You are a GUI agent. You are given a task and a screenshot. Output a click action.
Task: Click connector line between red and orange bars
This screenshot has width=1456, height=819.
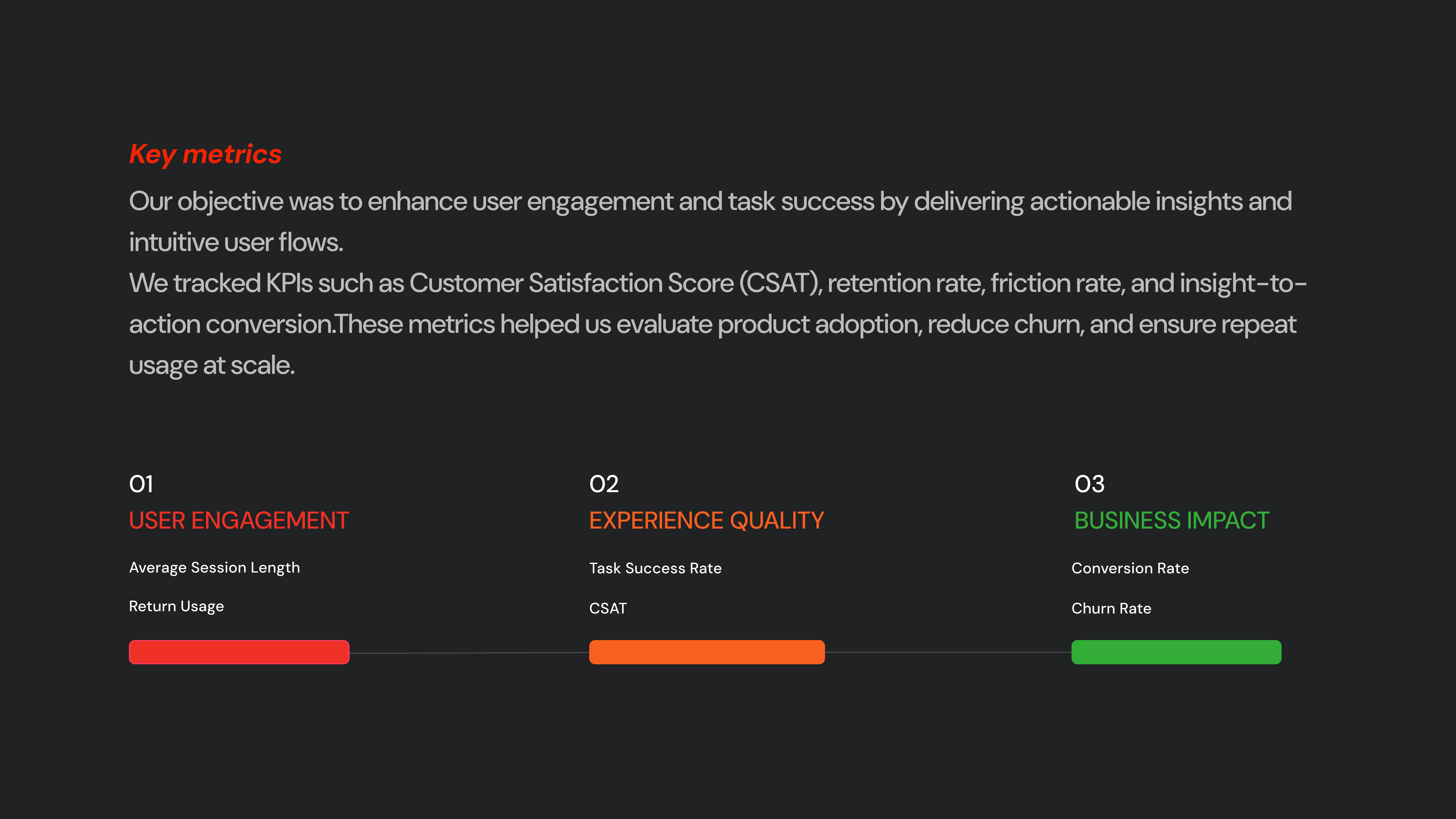coord(469,653)
